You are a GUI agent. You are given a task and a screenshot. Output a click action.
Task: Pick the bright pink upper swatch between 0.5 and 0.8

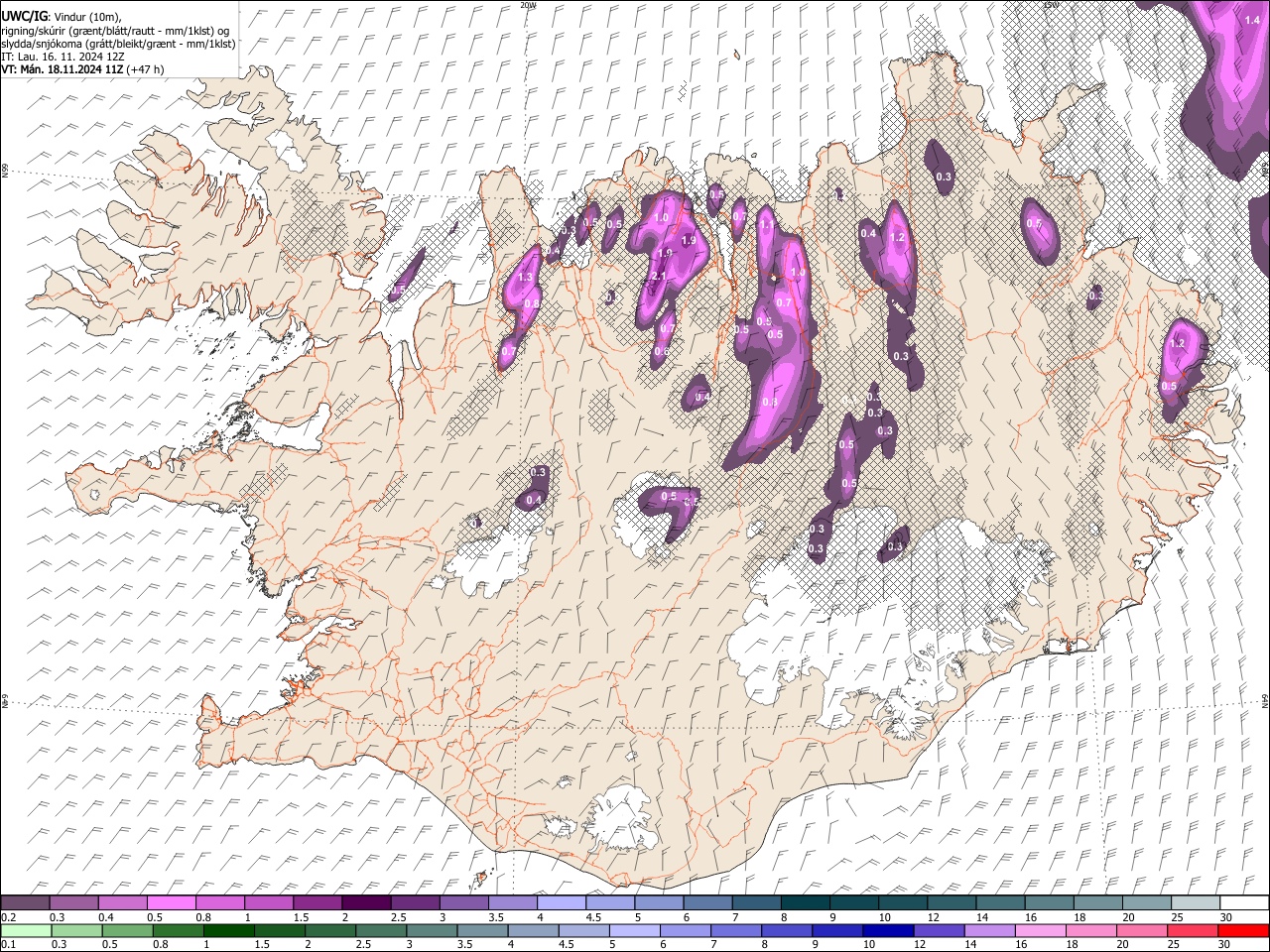[x=172, y=903]
